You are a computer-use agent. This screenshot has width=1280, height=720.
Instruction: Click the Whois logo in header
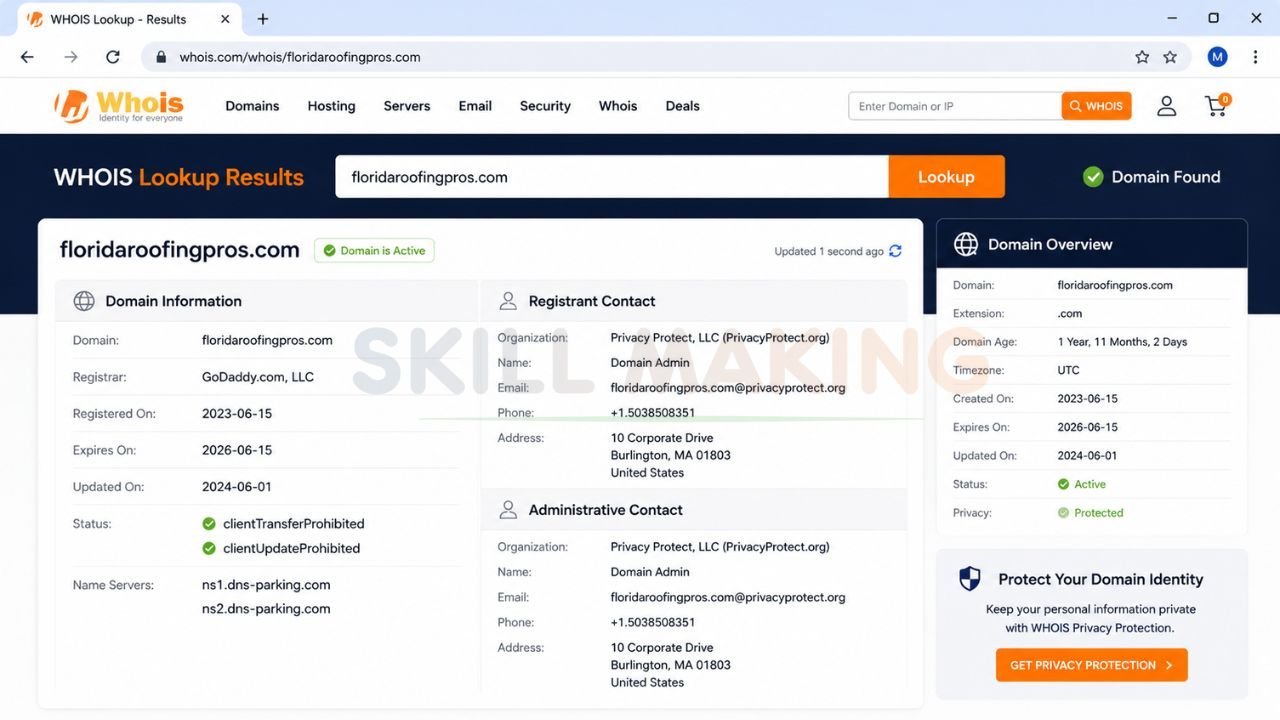click(118, 105)
